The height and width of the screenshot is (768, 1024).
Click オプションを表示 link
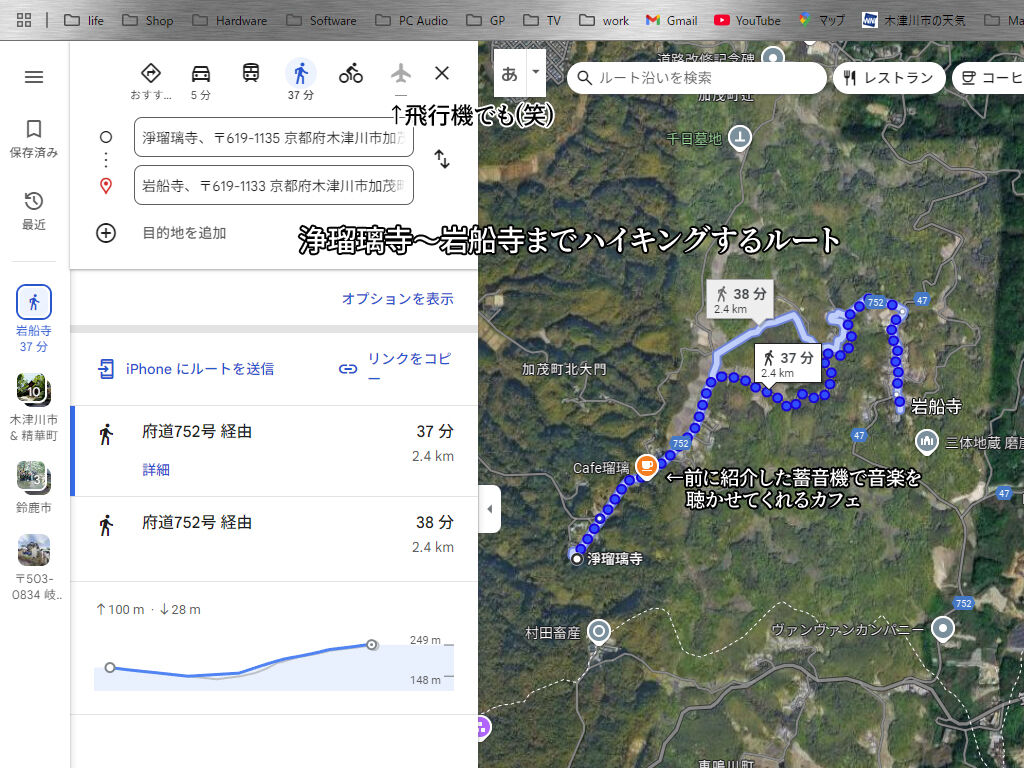(x=397, y=299)
